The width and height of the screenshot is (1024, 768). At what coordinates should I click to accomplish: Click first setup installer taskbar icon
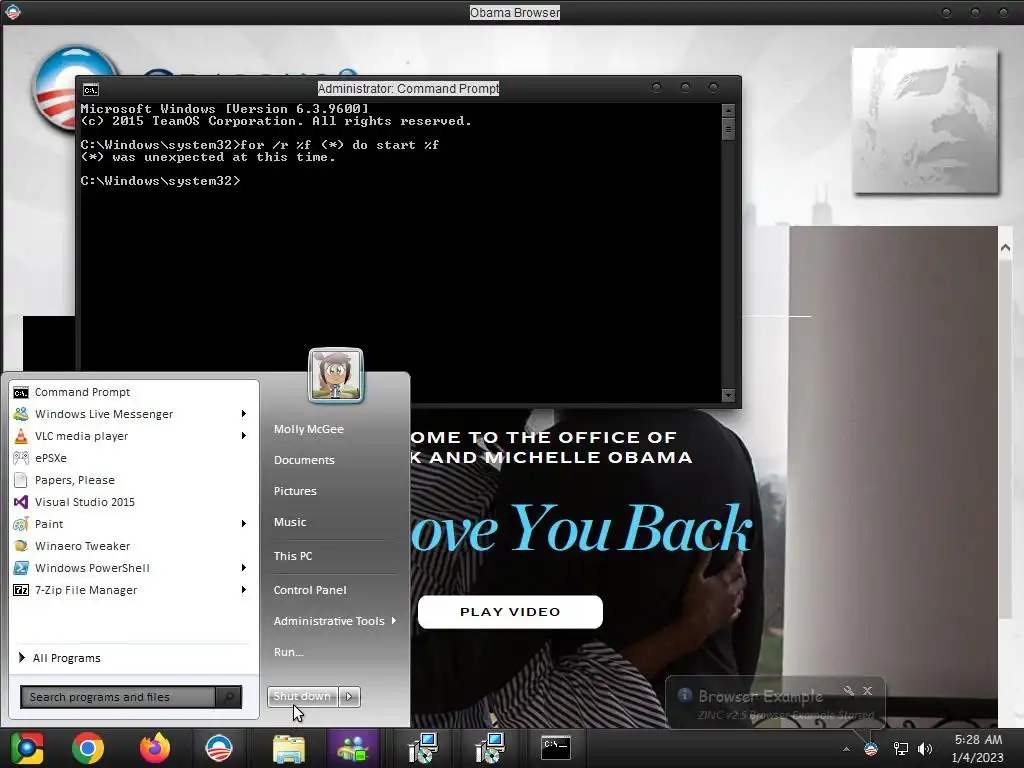[423, 748]
